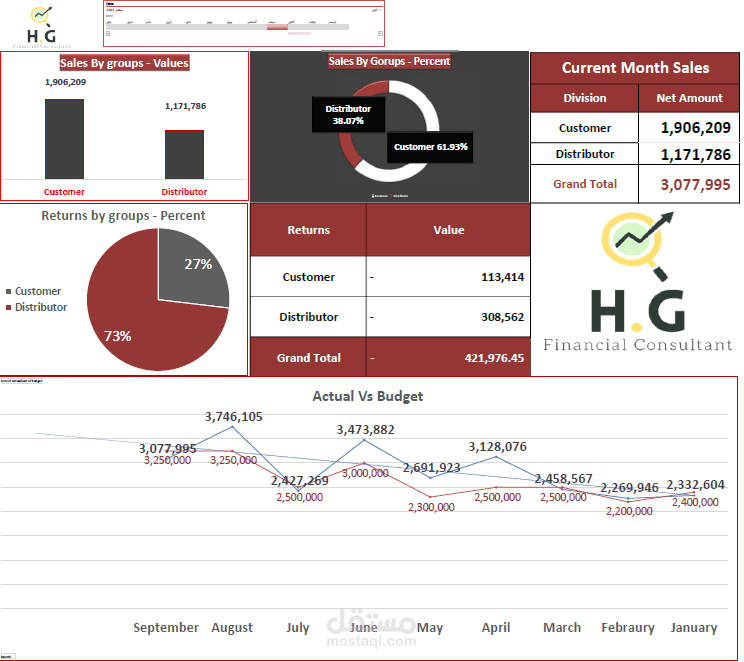The image size is (744, 662).
Task: Click the April axis label
Action: 496,627
